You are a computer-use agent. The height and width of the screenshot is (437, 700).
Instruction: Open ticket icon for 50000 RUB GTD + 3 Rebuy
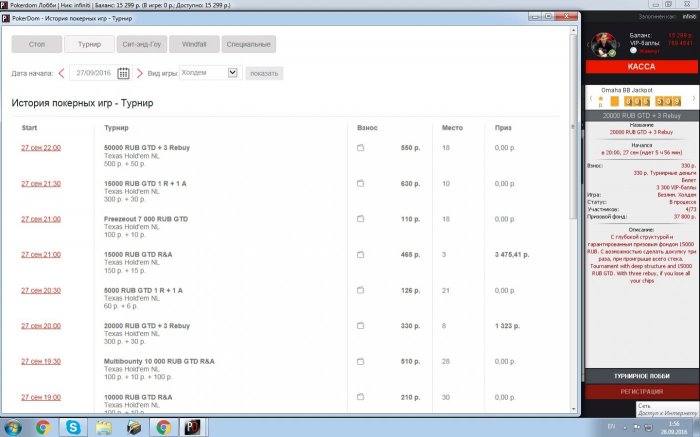(x=360, y=148)
